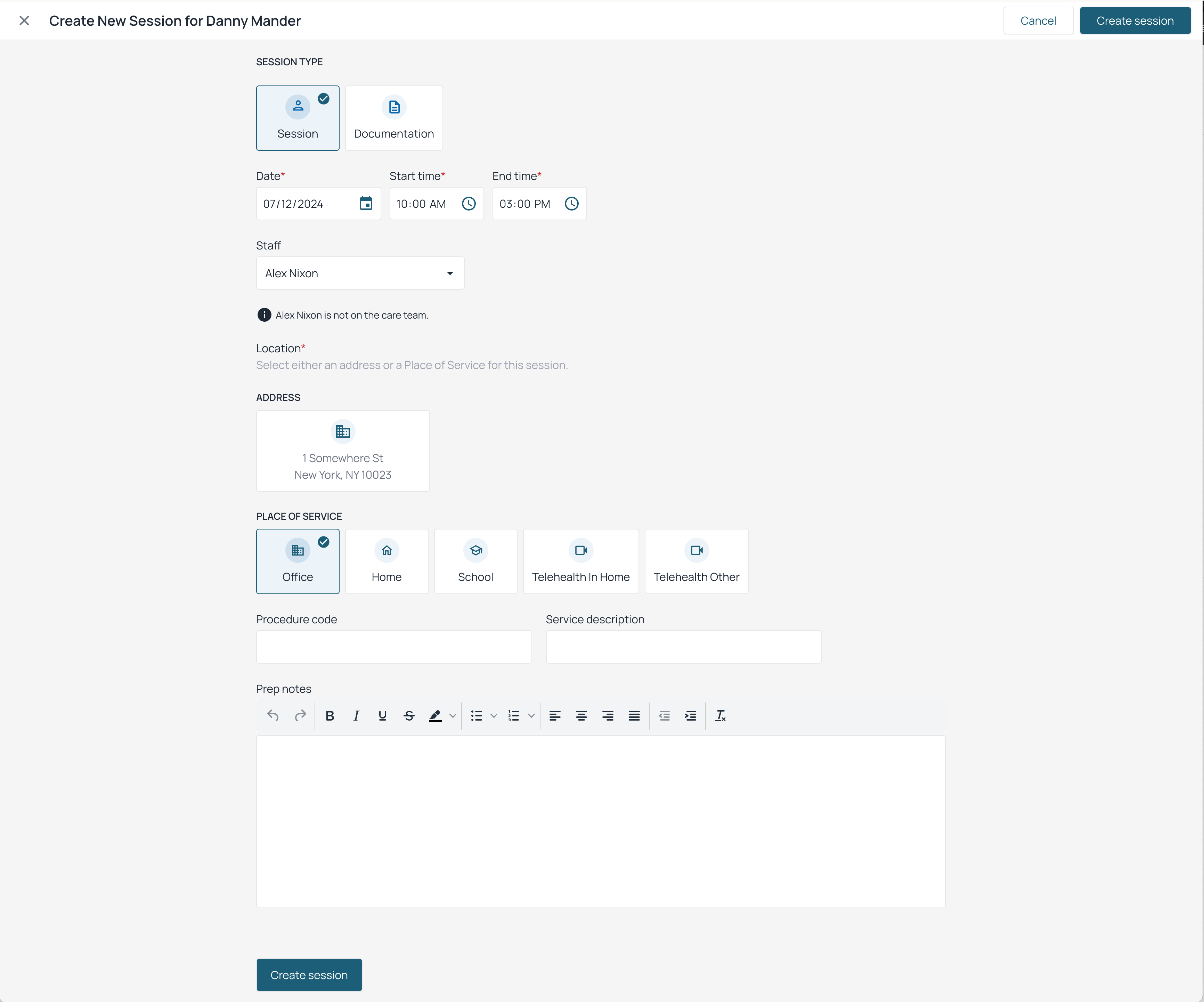1204x1002 pixels.
Task: Toggle bold formatting
Action: click(x=330, y=715)
